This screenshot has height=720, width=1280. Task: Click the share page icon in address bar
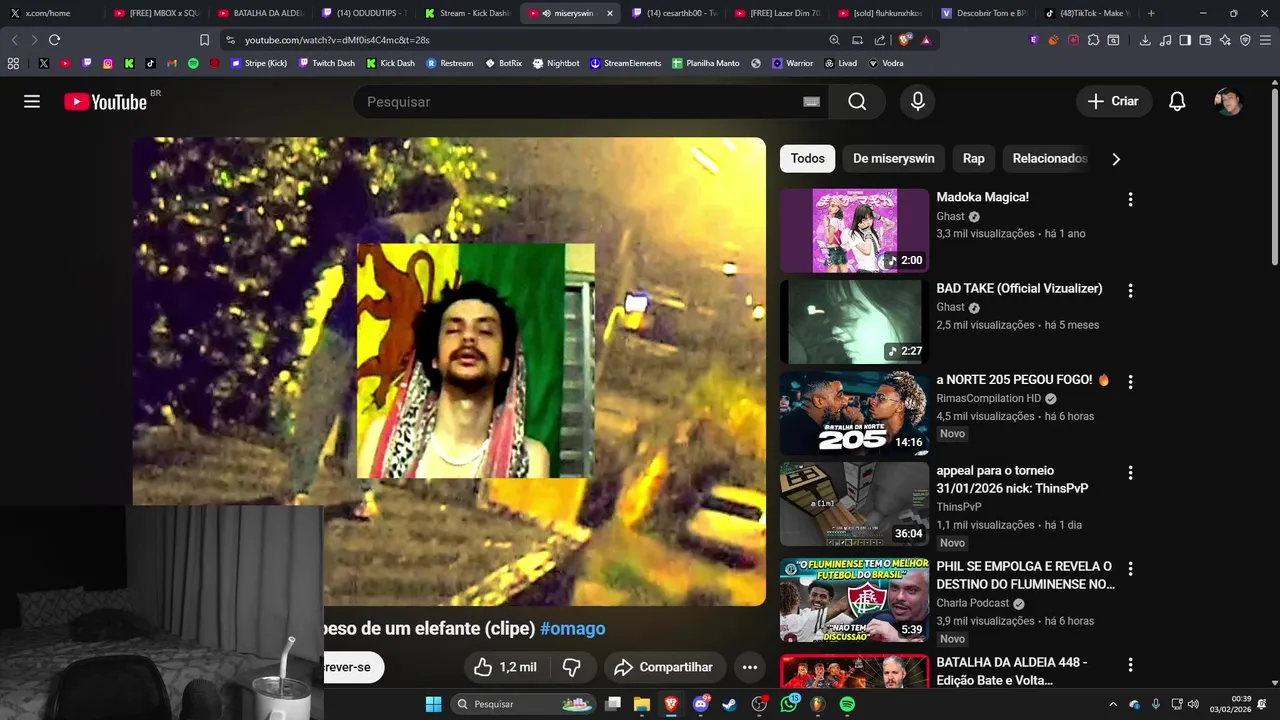click(x=880, y=40)
